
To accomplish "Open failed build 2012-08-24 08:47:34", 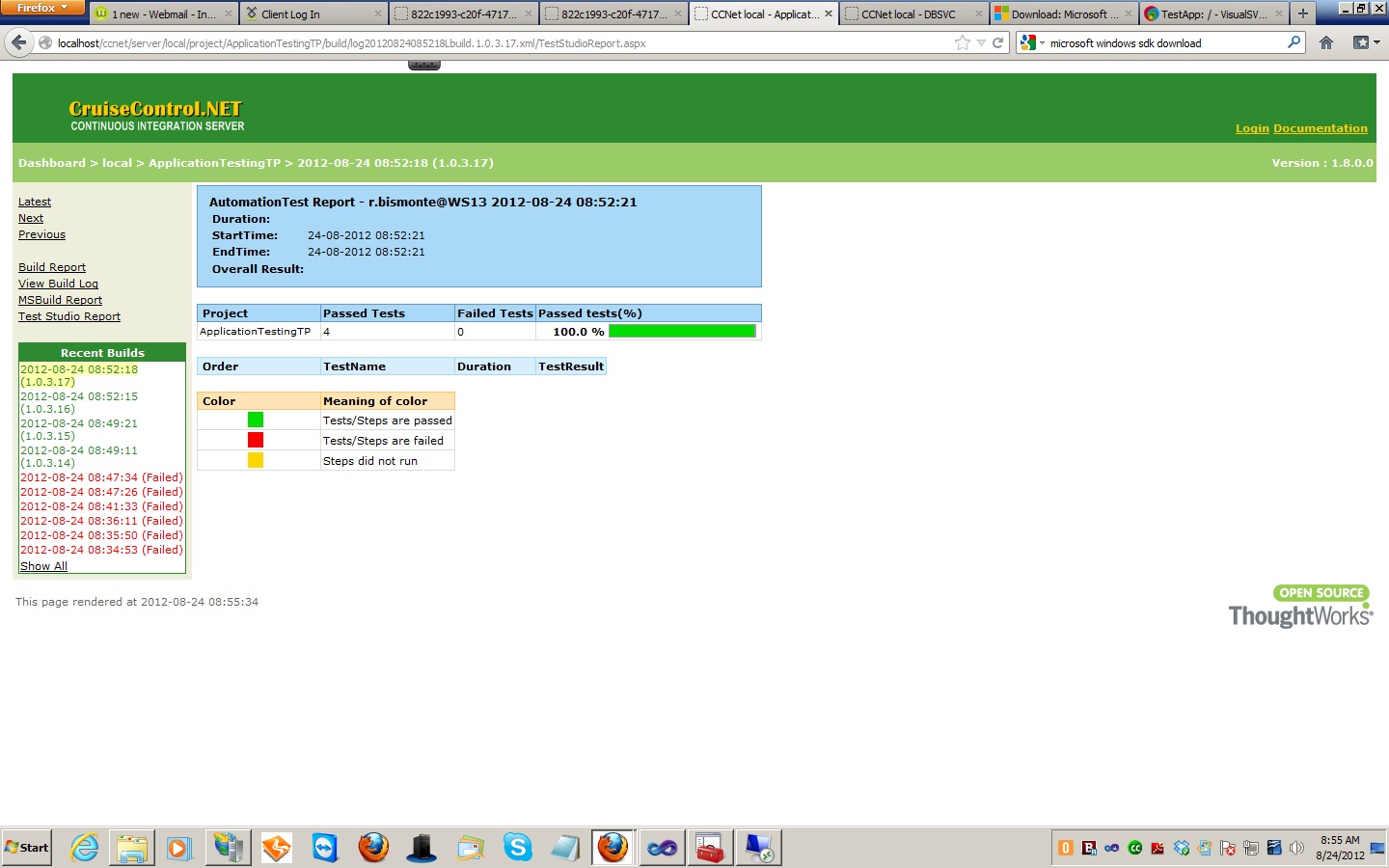I will point(101,477).
